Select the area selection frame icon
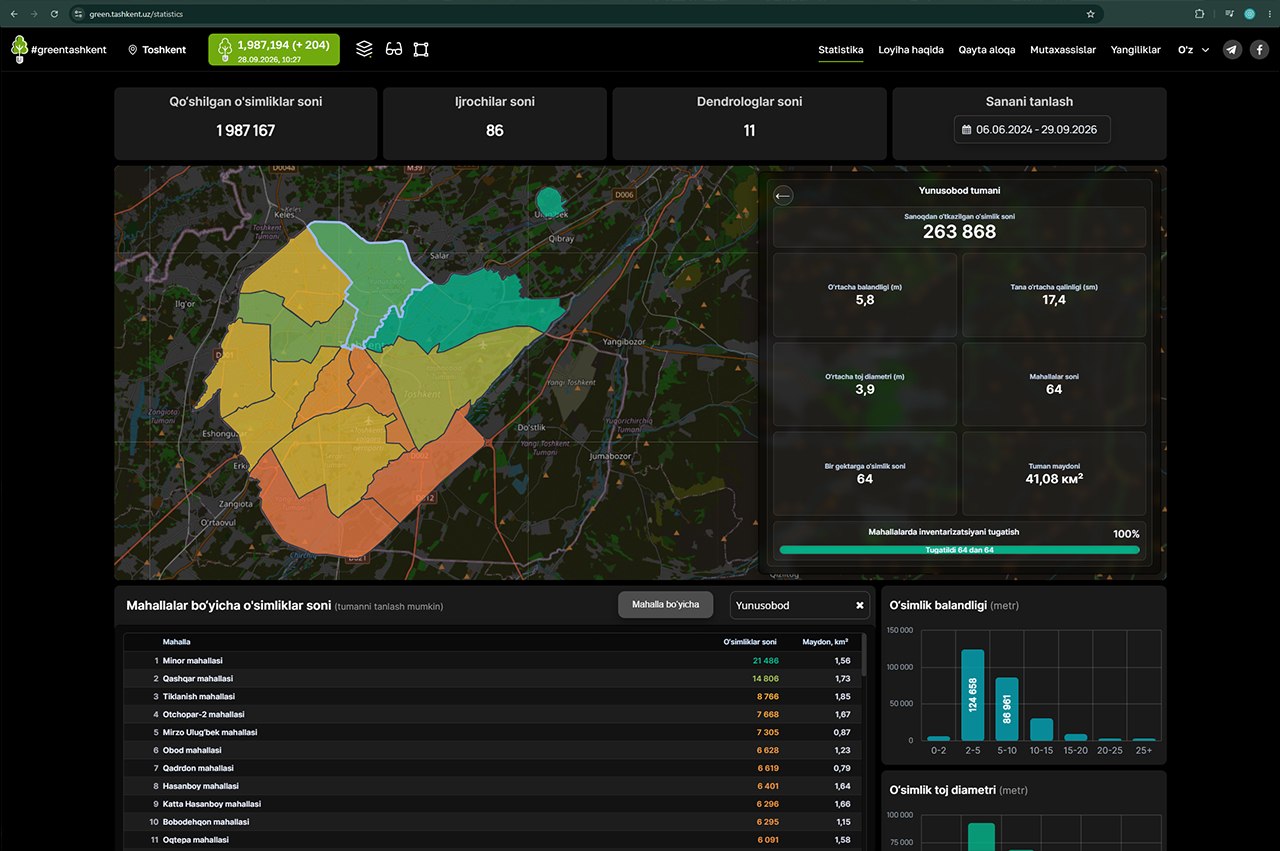The image size is (1280, 851). pyautogui.click(x=421, y=49)
